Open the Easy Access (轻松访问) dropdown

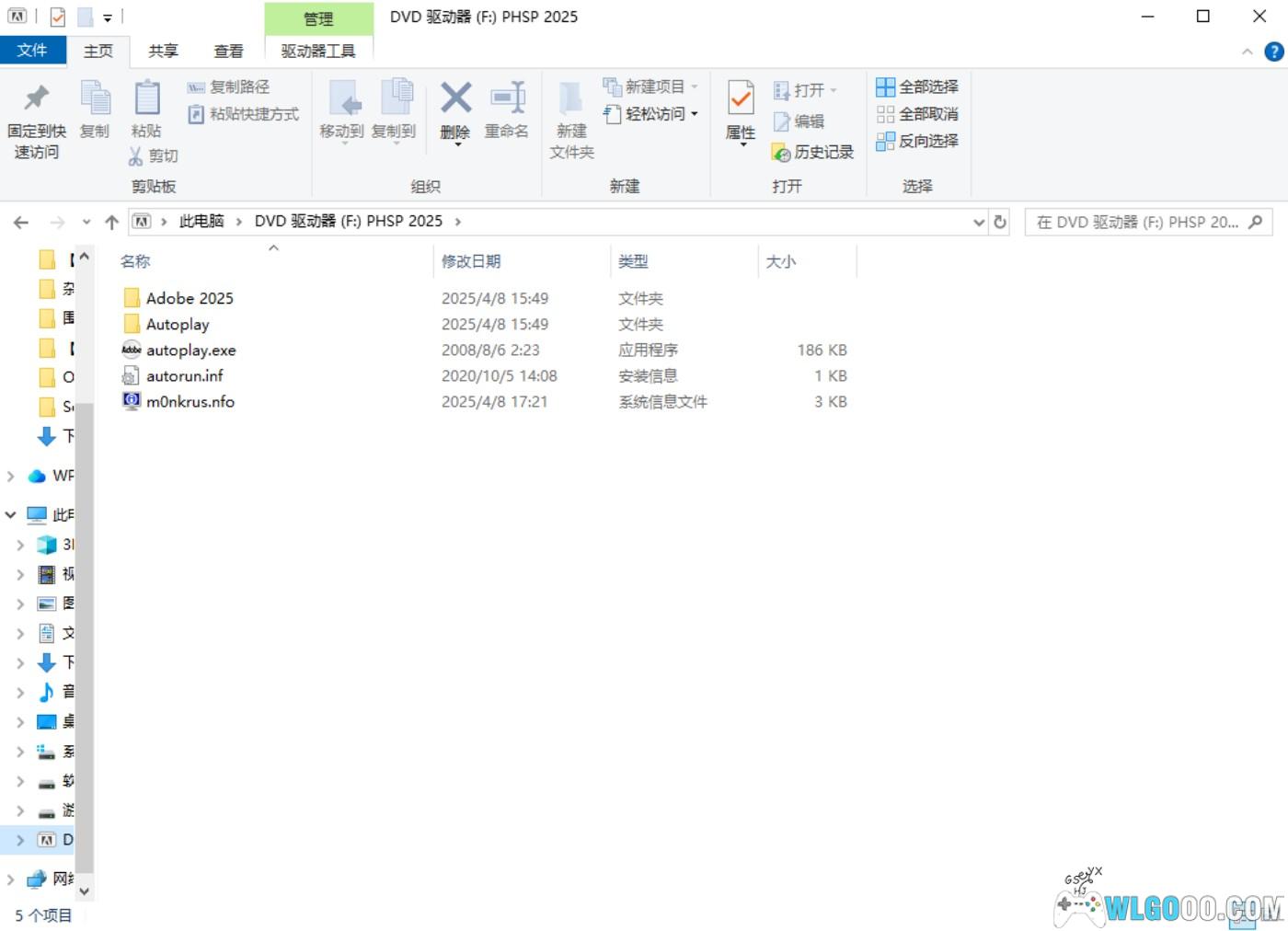point(651,114)
